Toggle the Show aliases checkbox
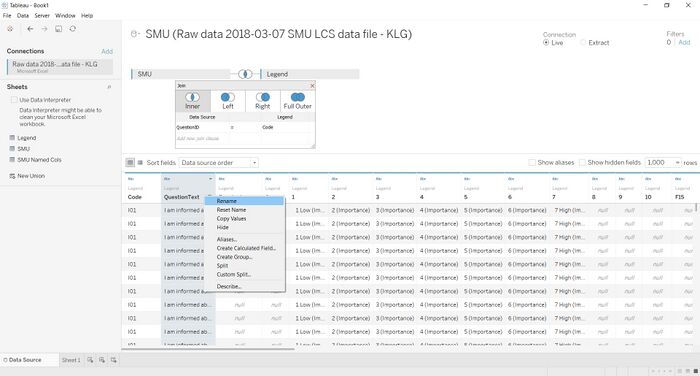This screenshot has width=700, height=376. tap(532, 163)
